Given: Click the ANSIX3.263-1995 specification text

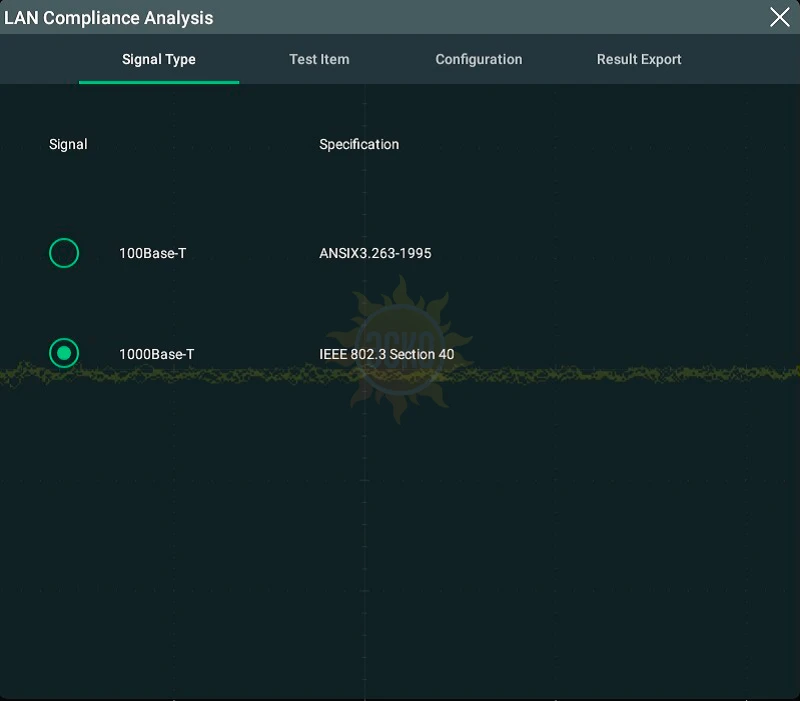Looking at the screenshot, I should pyautogui.click(x=375, y=254).
